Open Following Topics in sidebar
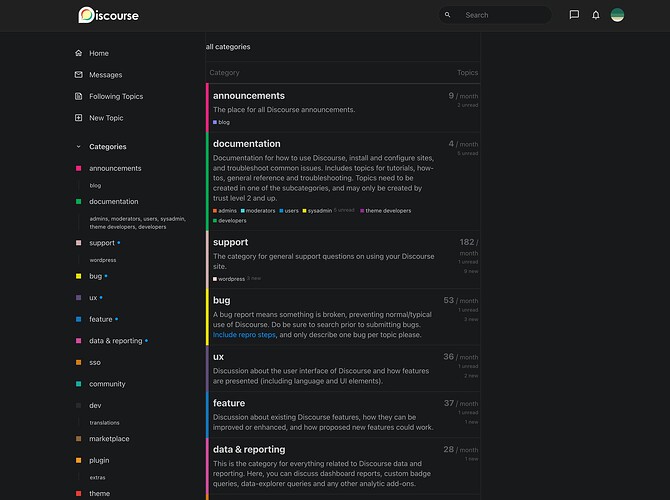670x500 pixels. 116,97
